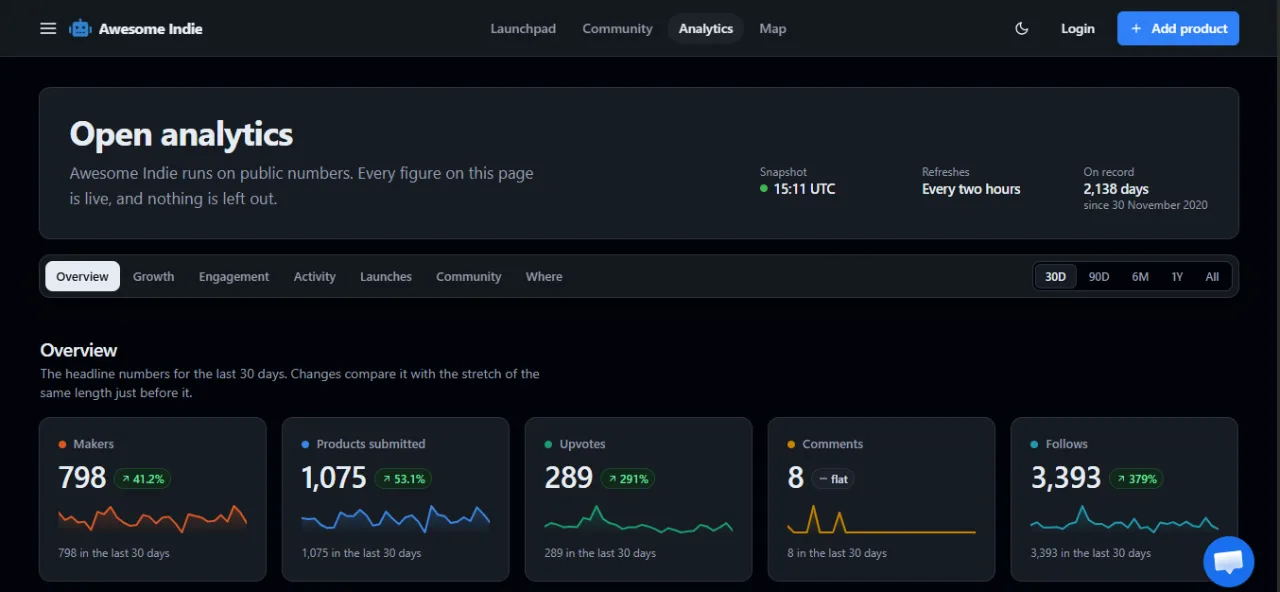
Task: Open the hamburger menu
Action: click(x=48, y=29)
